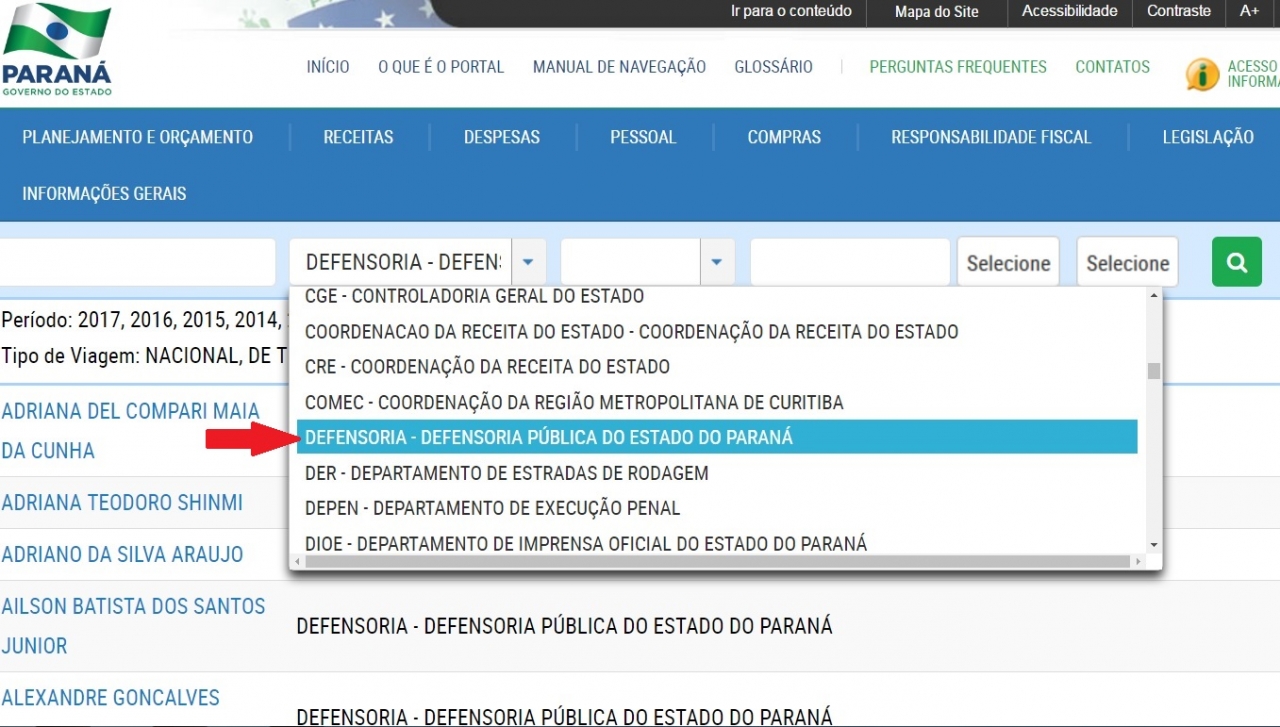
Task: Open Mapa do Site link
Action: click(x=937, y=12)
